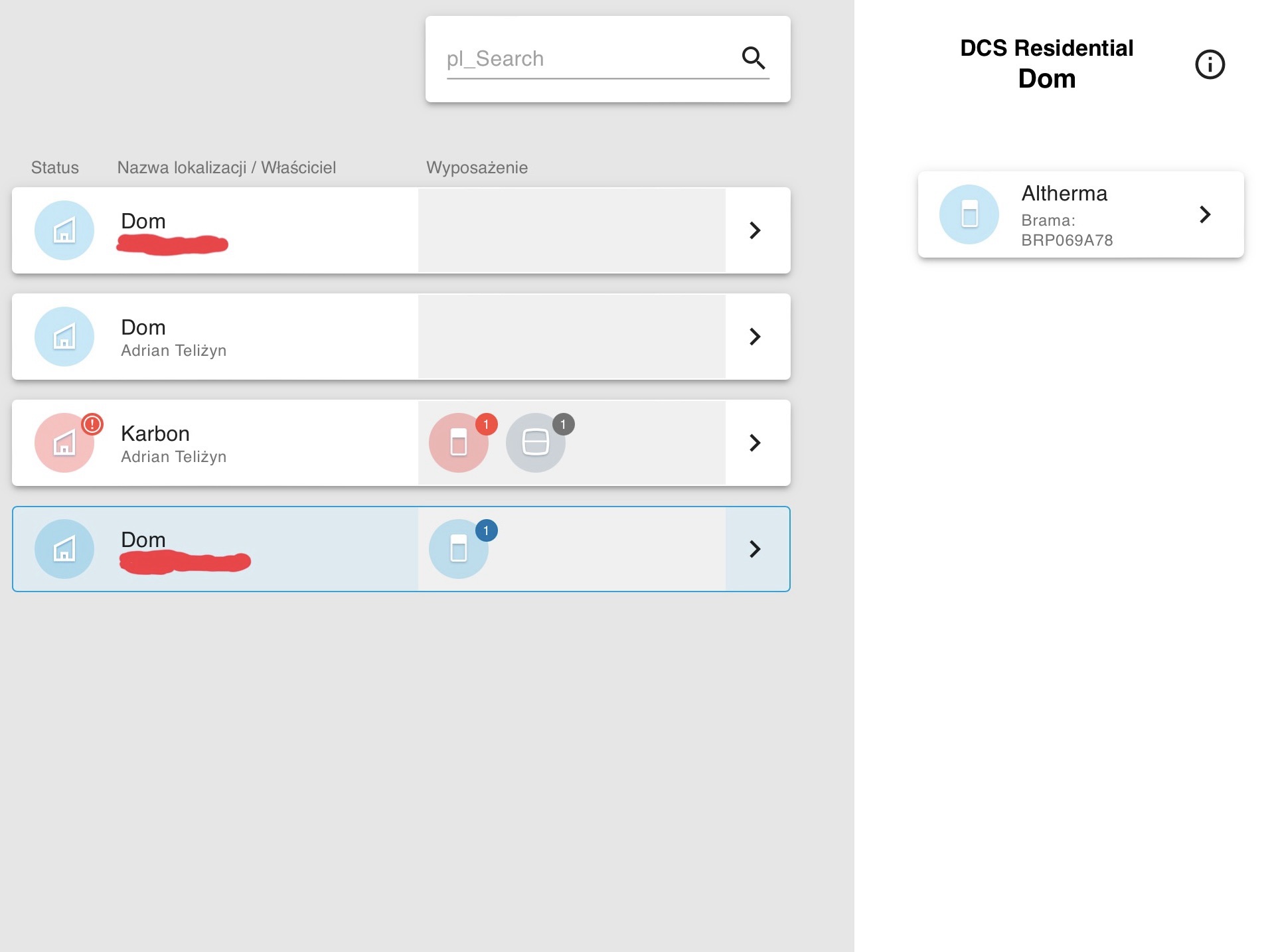The image size is (1270, 952).
Task: Click the blue badge count on selected Dom equipment
Action: [x=487, y=530]
